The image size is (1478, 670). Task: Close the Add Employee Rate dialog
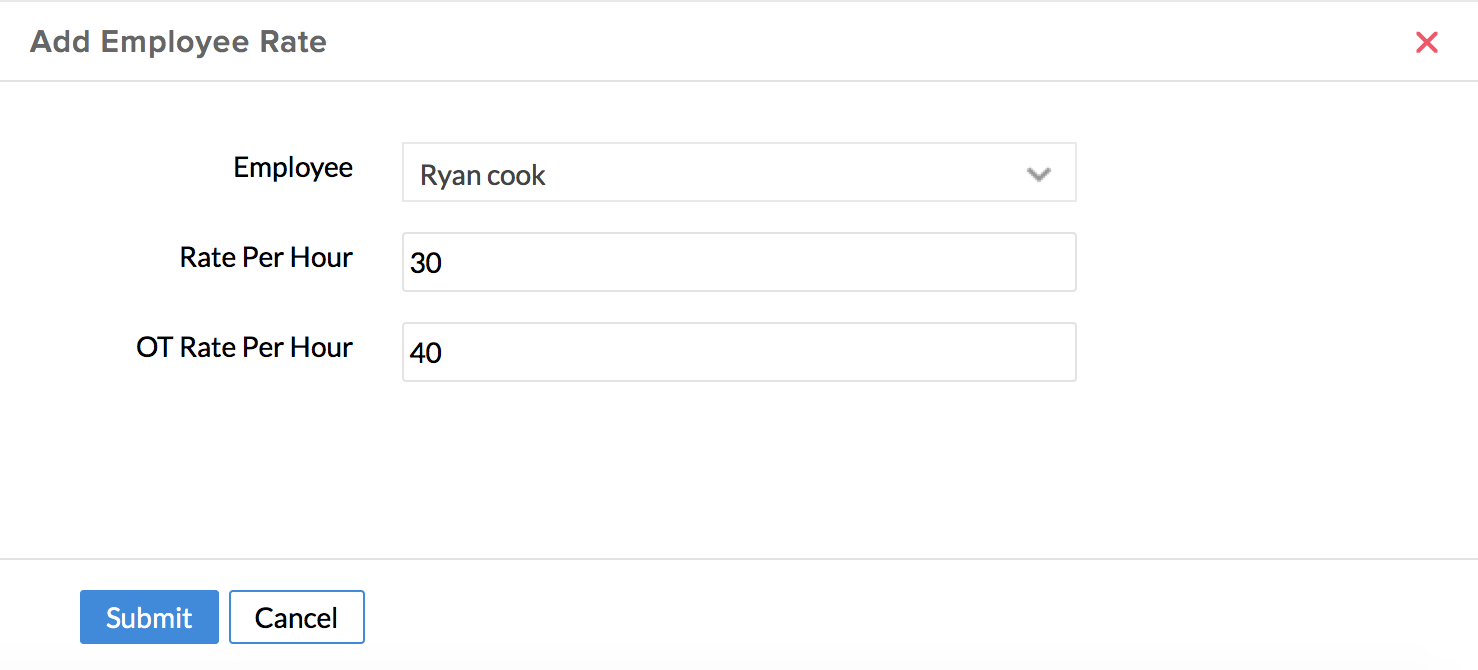click(x=1426, y=42)
